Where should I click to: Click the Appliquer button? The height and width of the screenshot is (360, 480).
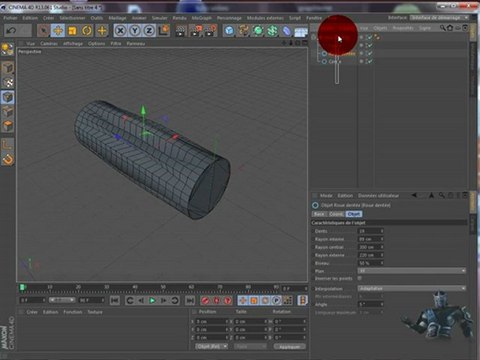(x=289, y=347)
